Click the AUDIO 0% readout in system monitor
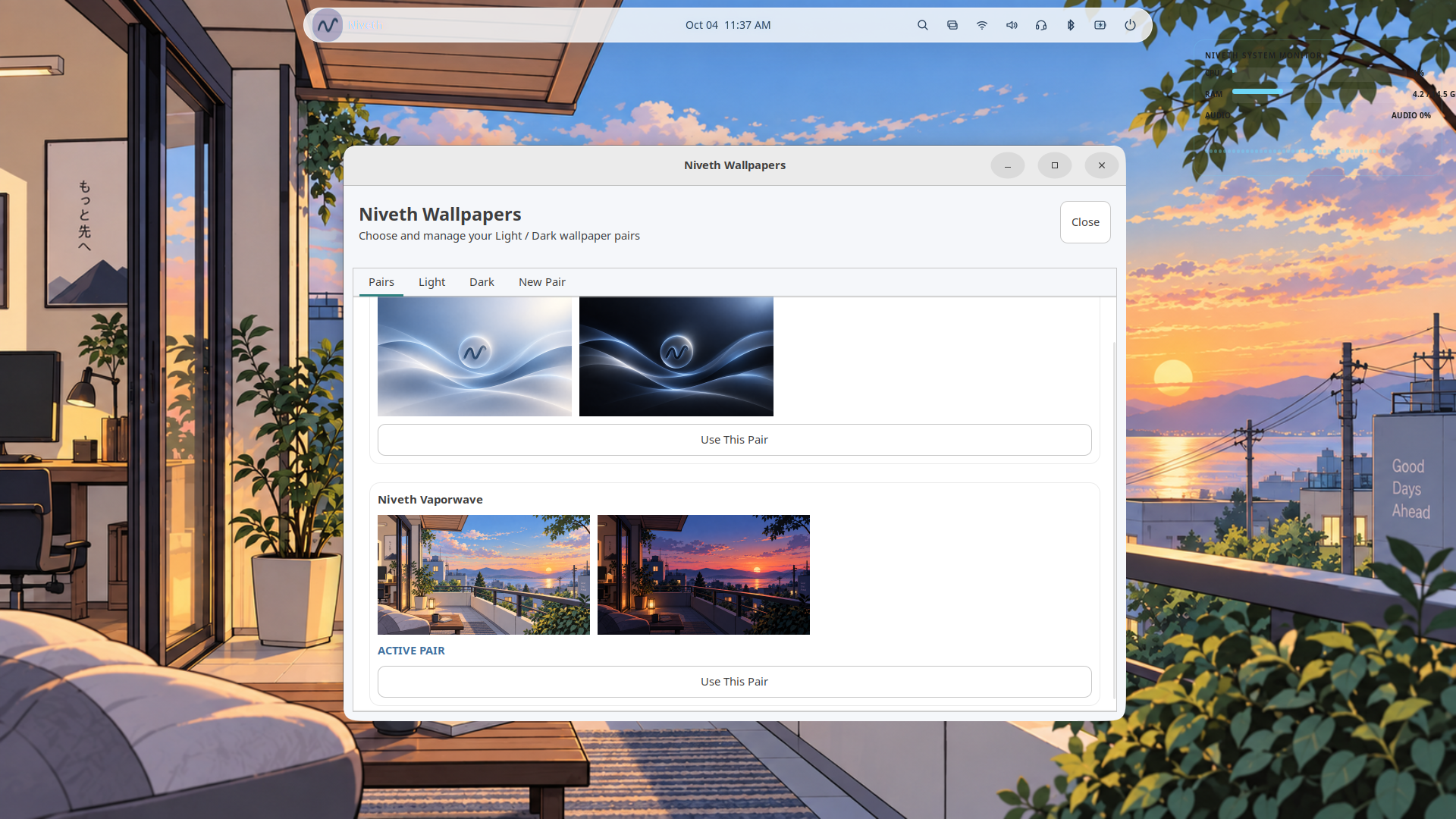1456x819 pixels. [x=1410, y=115]
